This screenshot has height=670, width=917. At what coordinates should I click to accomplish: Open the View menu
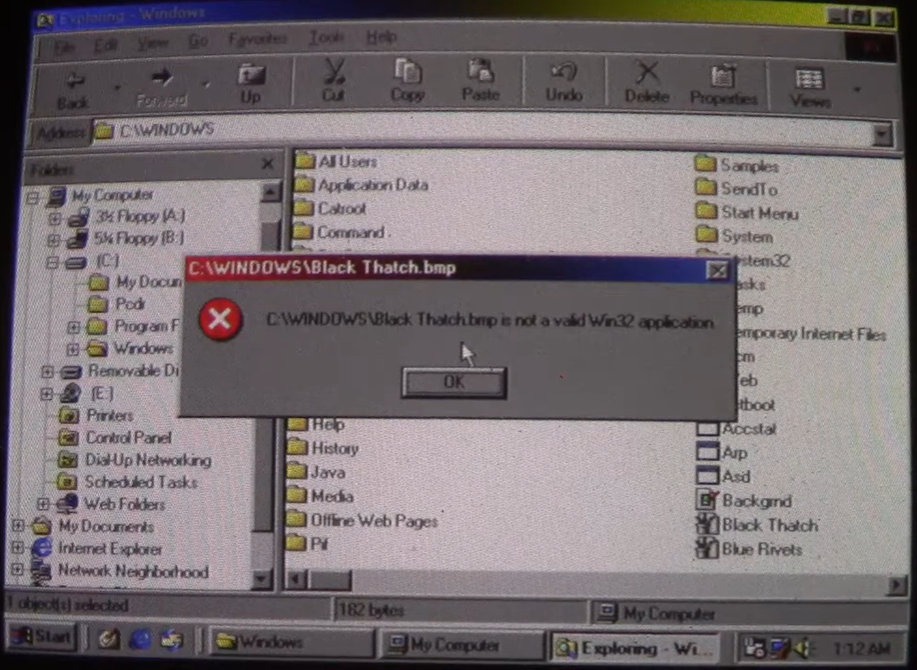(153, 42)
